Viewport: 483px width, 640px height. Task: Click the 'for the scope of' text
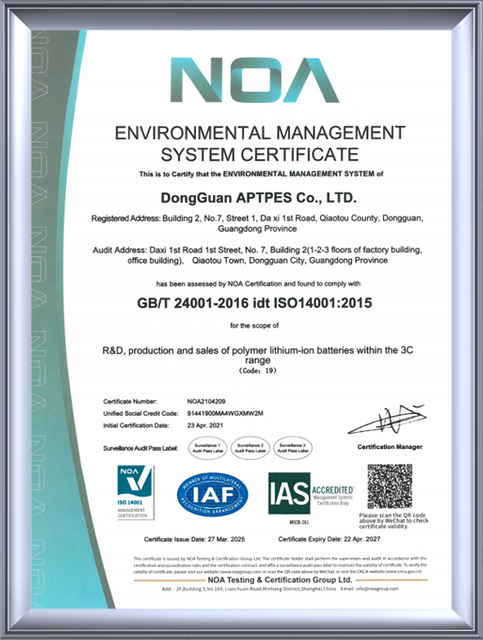coord(254,326)
